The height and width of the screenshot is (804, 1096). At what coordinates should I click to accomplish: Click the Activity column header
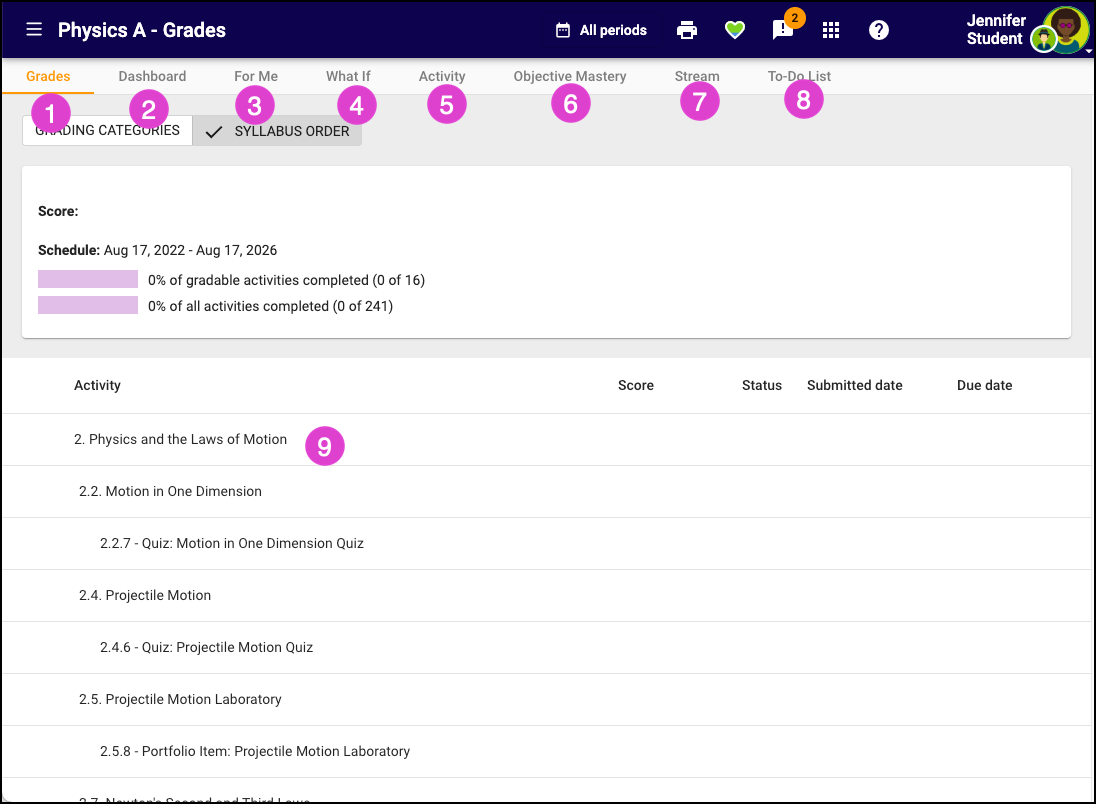pos(97,385)
